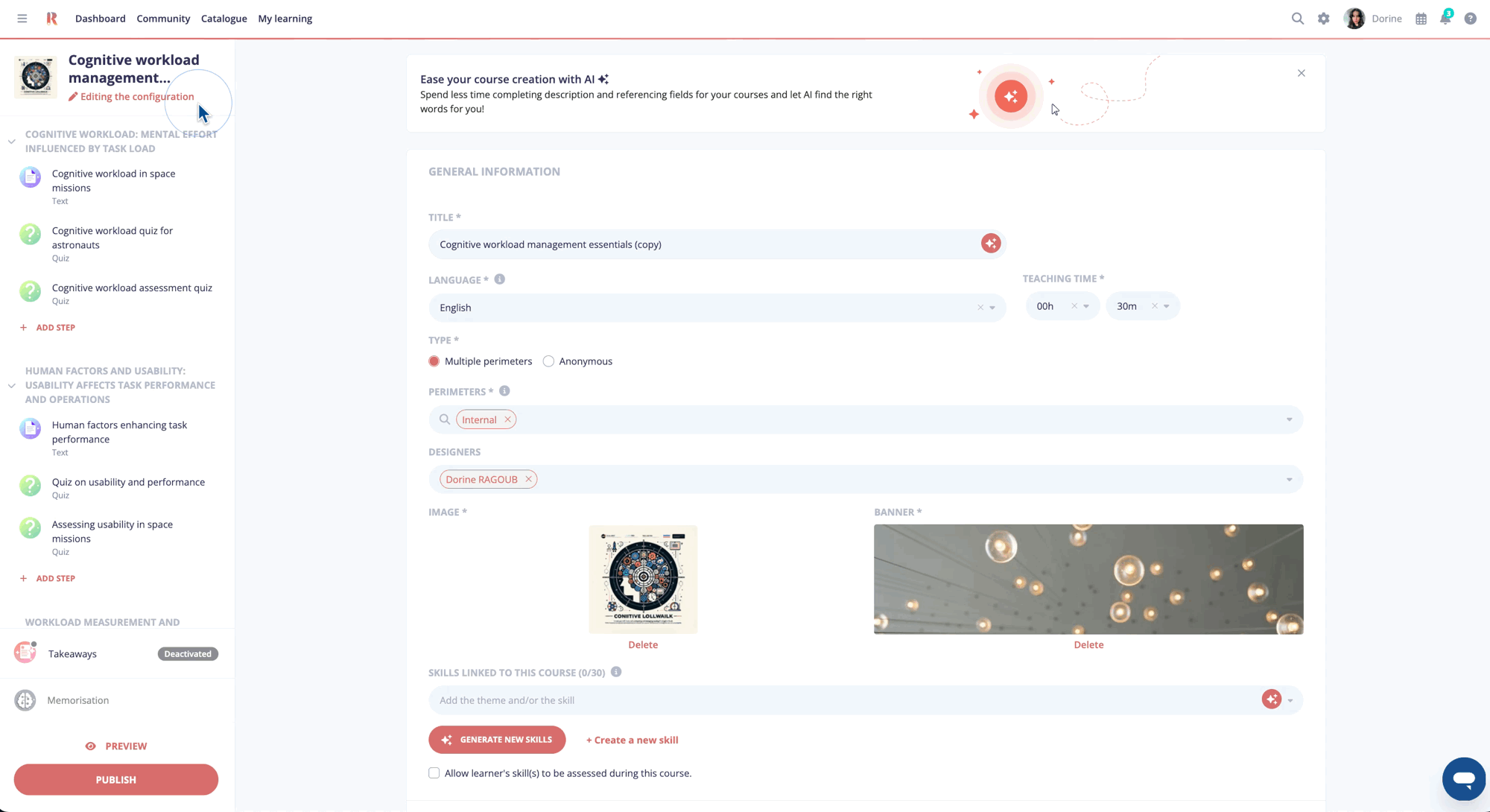Go to the Catalogue menu
Viewport: 1490px width, 812px height.
pyautogui.click(x=223, y=19)
